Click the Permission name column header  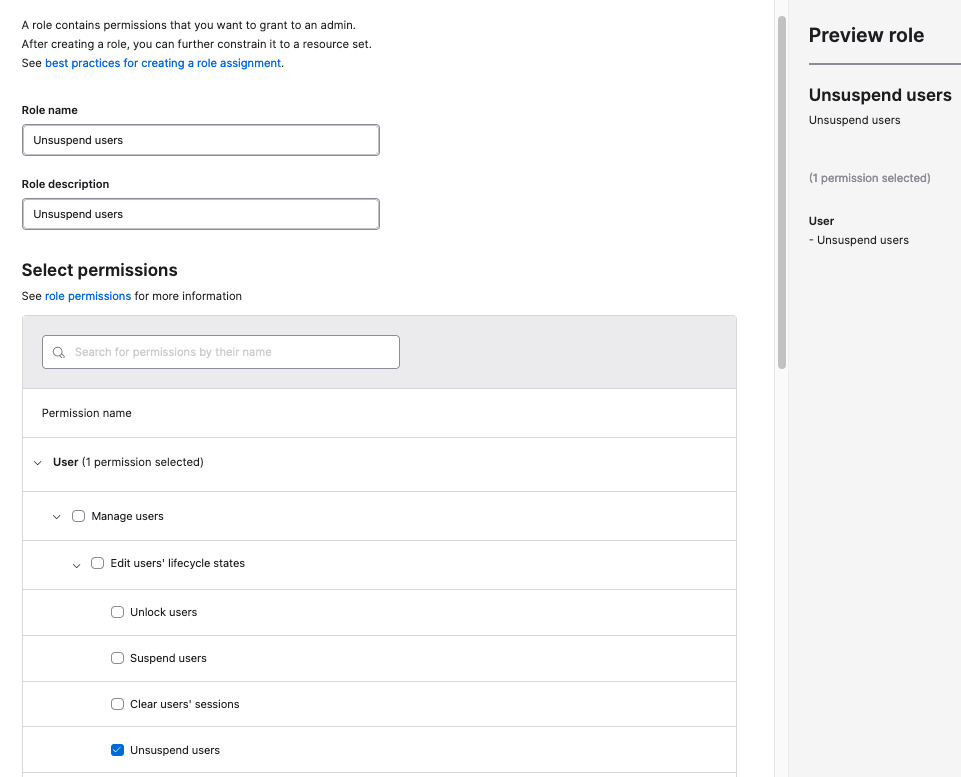(x=87, y=413)
